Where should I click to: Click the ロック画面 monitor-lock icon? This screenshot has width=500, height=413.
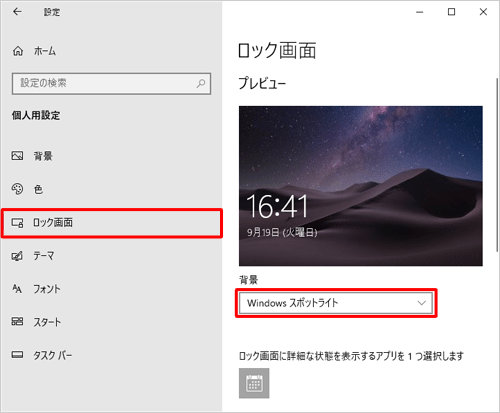click(17, 223)
